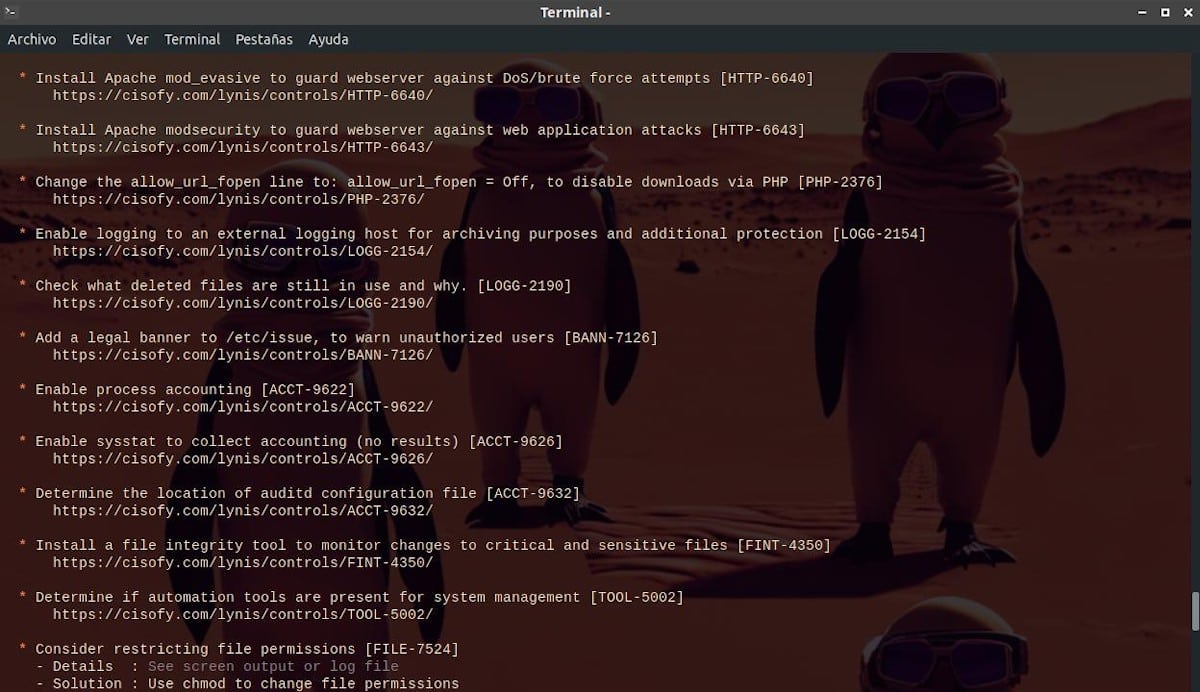Minimize the Terminal window

1143,12
